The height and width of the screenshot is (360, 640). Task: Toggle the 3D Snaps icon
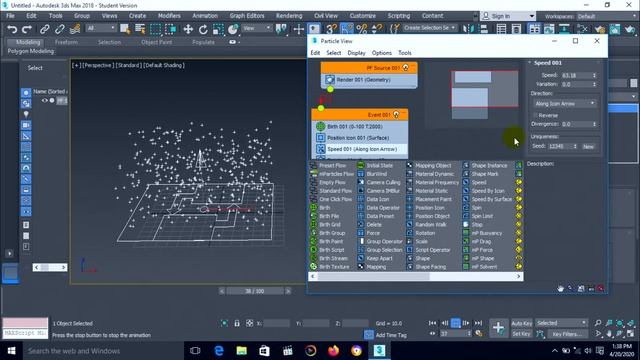[331, 29]
